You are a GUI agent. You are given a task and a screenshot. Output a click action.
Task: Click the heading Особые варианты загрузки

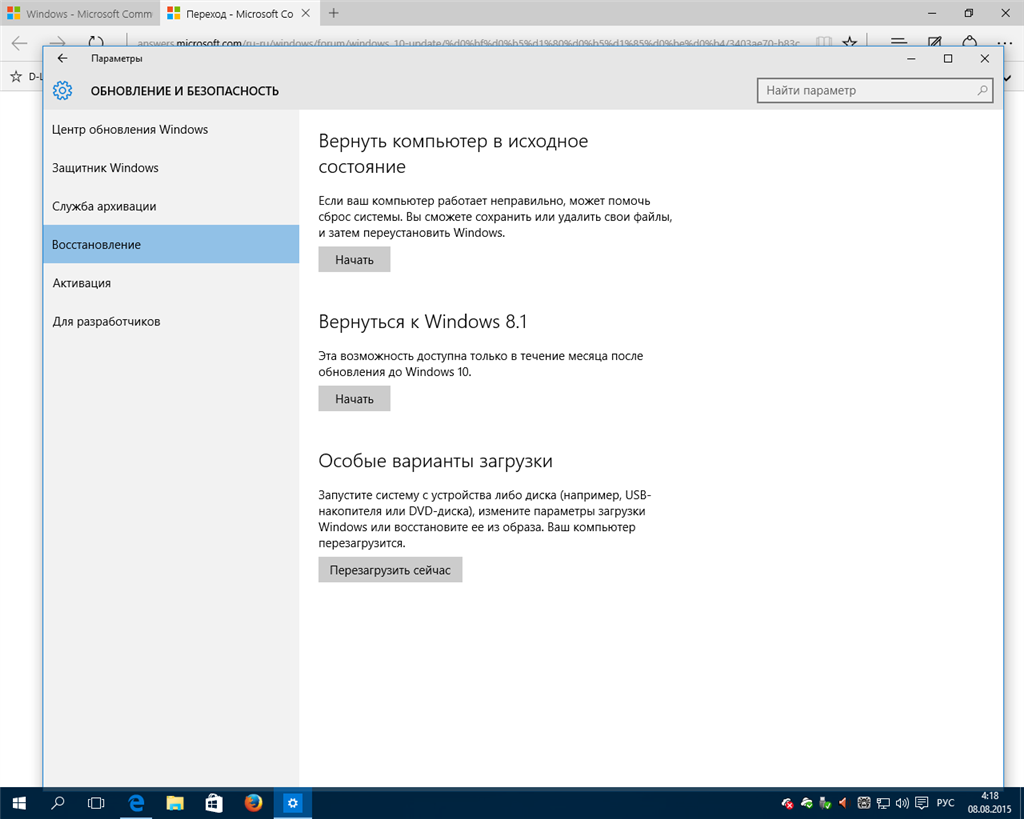point(436,460)
